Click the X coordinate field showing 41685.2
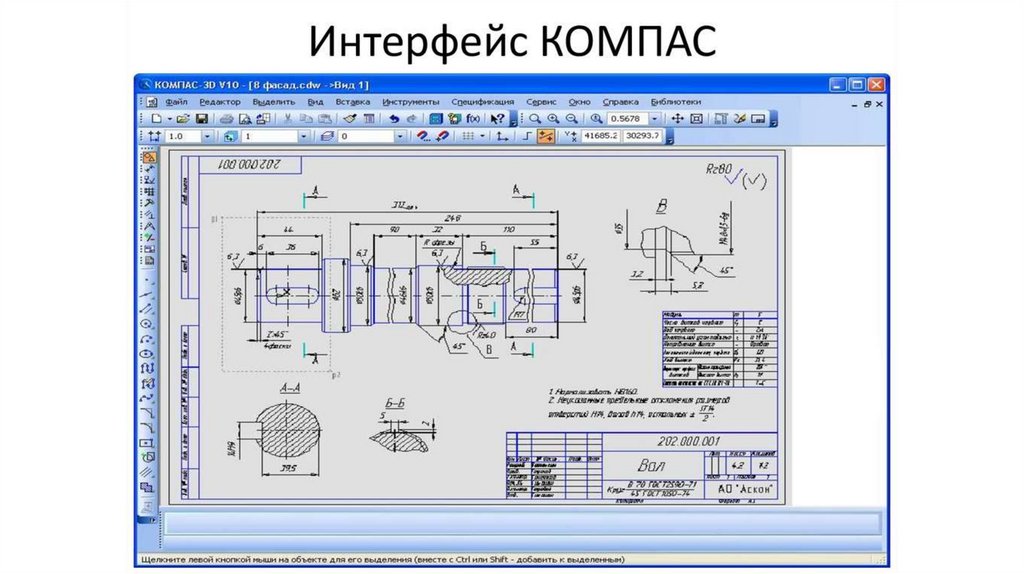Viewport: 1024px width, 574px height. pos(601,136)
